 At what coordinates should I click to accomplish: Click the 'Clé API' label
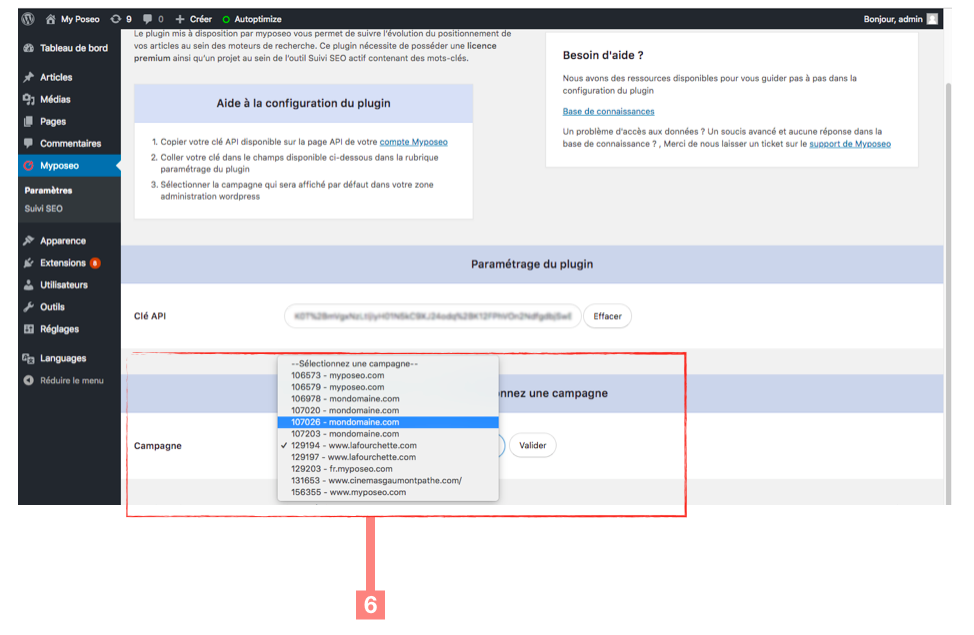[x=150, y=316]
